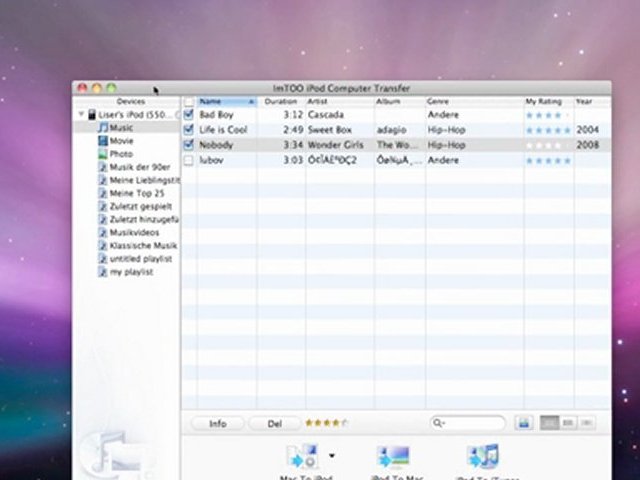Sort songs by the Name column header
The width and height of the screenshot is (640, 480).
222,102
